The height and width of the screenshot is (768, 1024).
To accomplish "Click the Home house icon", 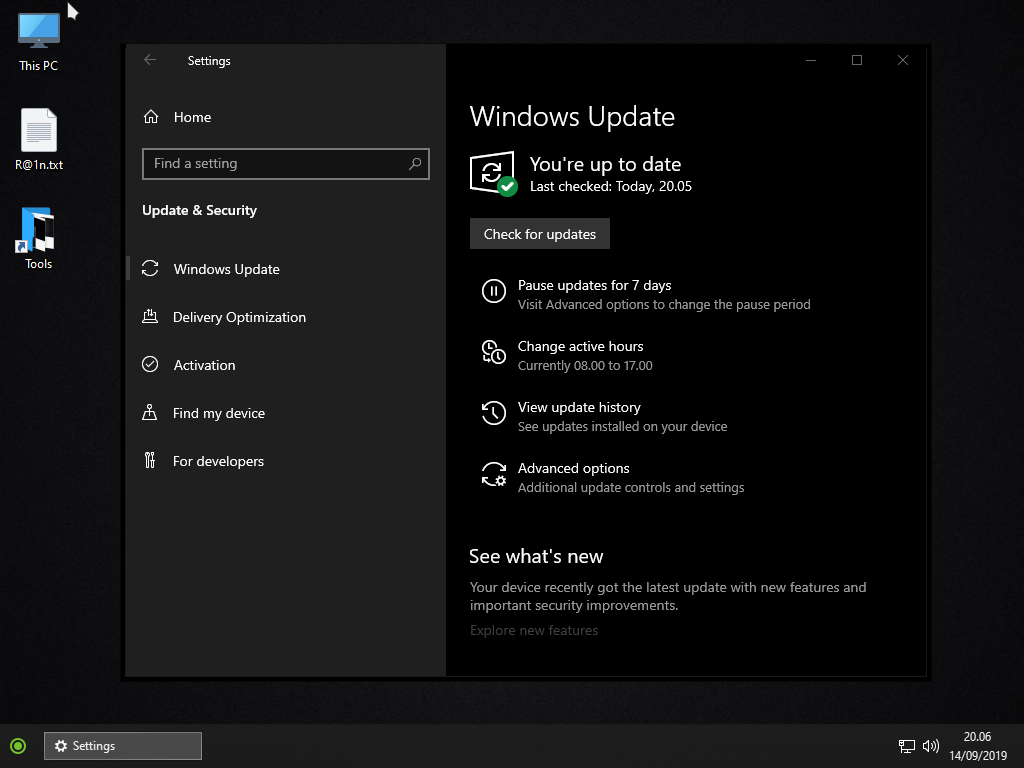I will click(x=151, y=117).
